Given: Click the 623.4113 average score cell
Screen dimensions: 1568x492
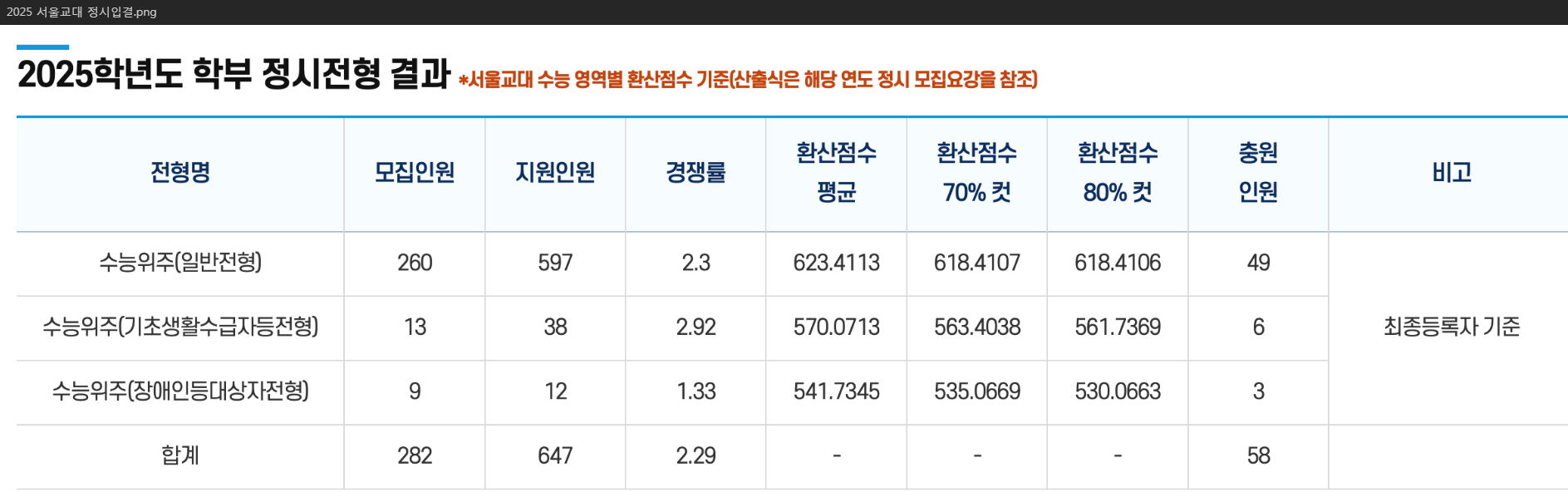Looking at the screenshot, I should click(x=836, y=263).
